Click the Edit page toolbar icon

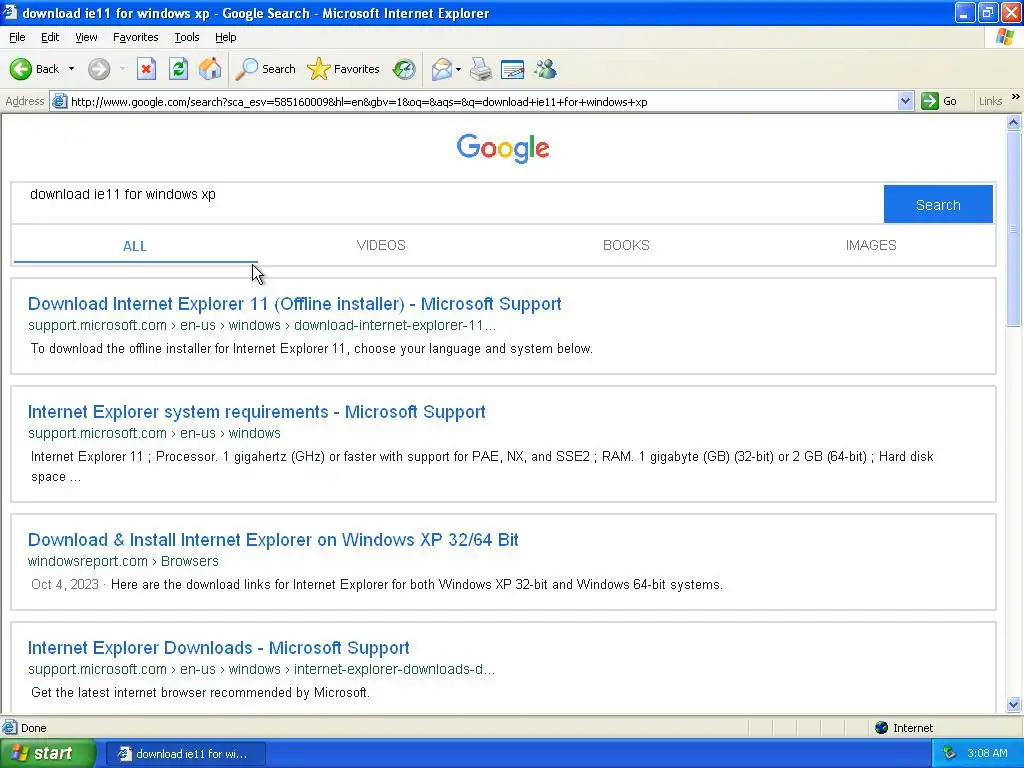click(513, 69)
